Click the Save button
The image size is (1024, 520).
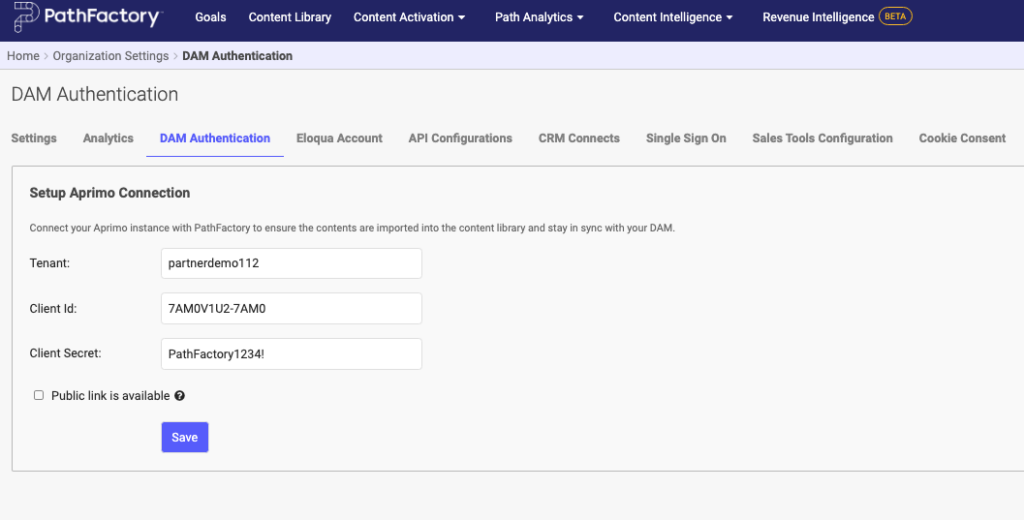pyautogui.click(x=185, y=437)
